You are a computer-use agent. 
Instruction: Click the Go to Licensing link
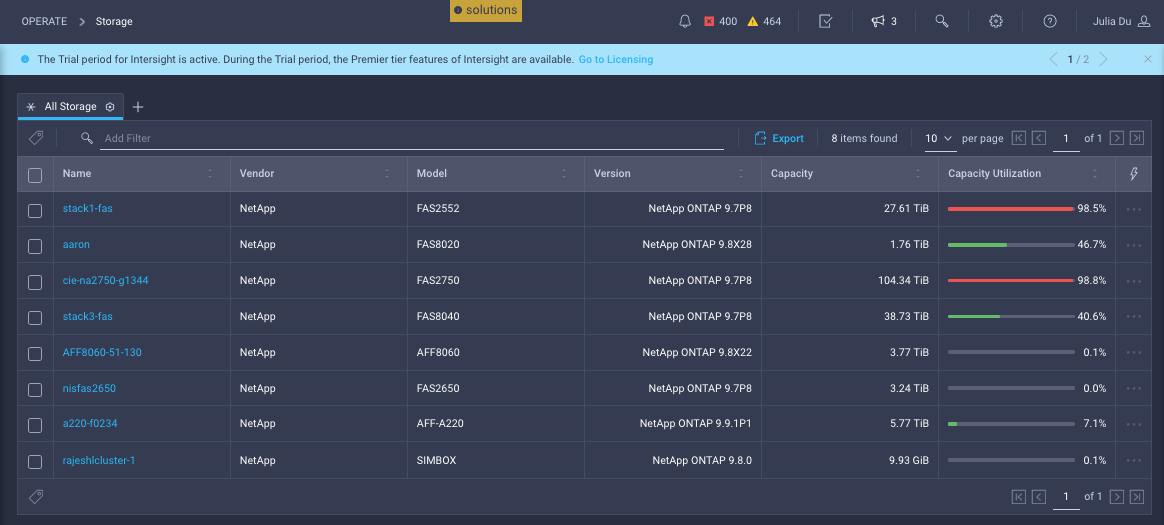(615, 60)
